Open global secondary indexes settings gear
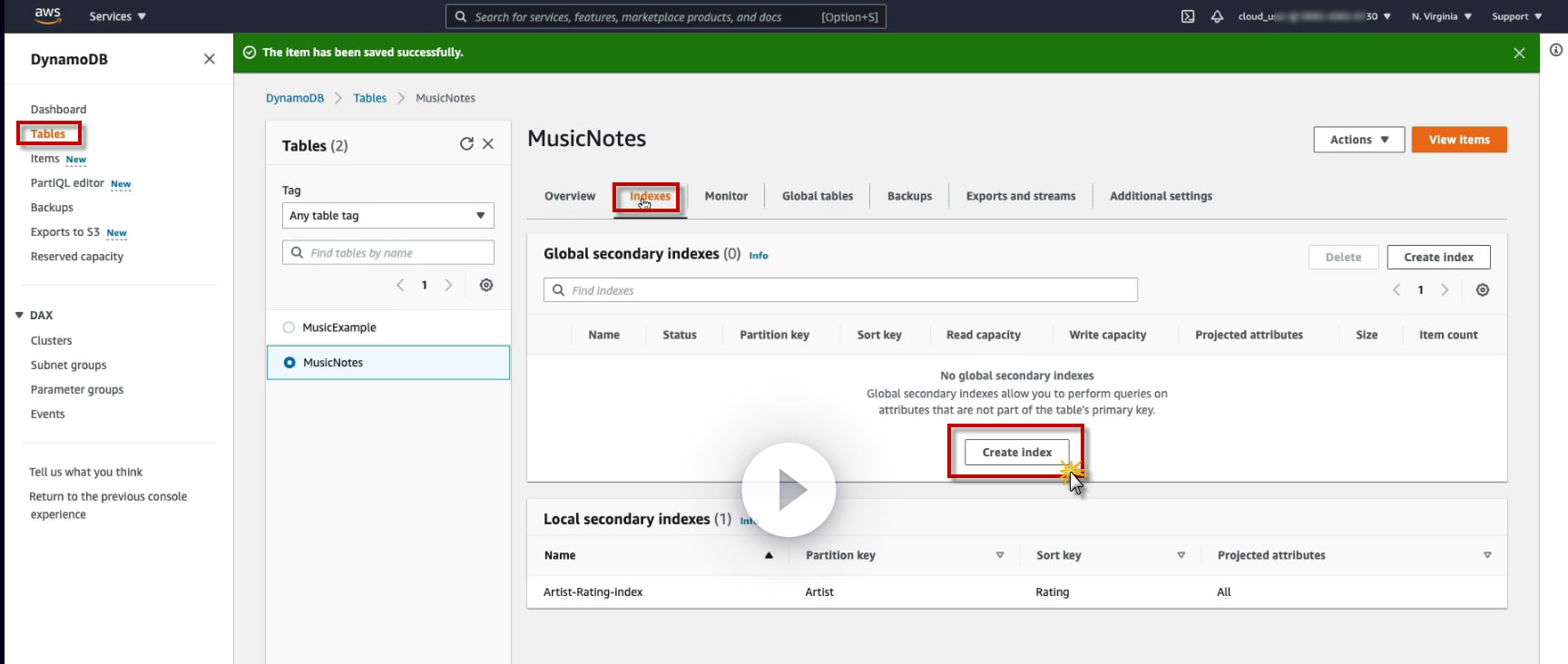1568x664 pixels. pos(1483,290)
